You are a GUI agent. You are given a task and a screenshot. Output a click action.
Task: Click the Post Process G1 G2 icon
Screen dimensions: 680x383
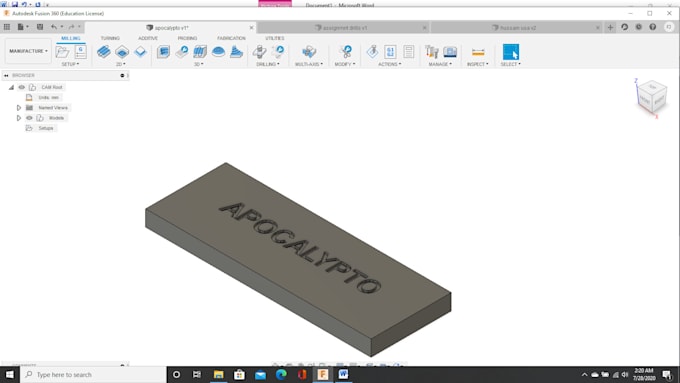[390, 52]
